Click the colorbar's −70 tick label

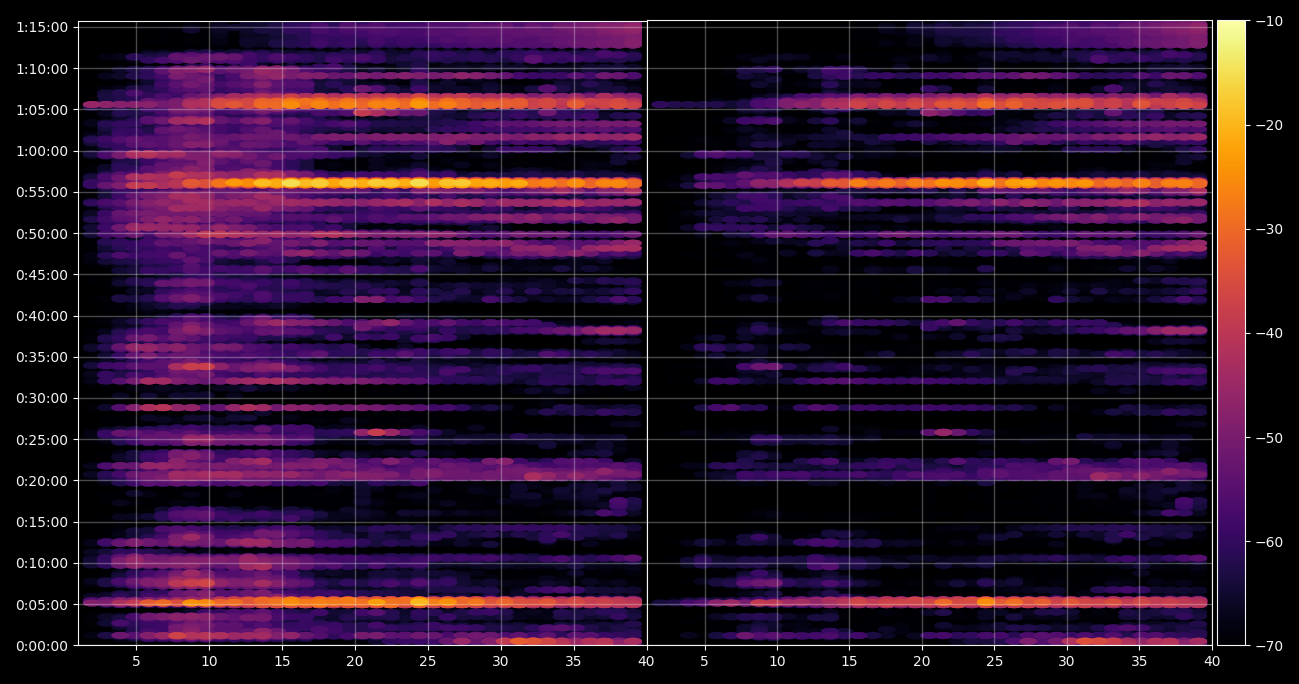pos(1268,646)
